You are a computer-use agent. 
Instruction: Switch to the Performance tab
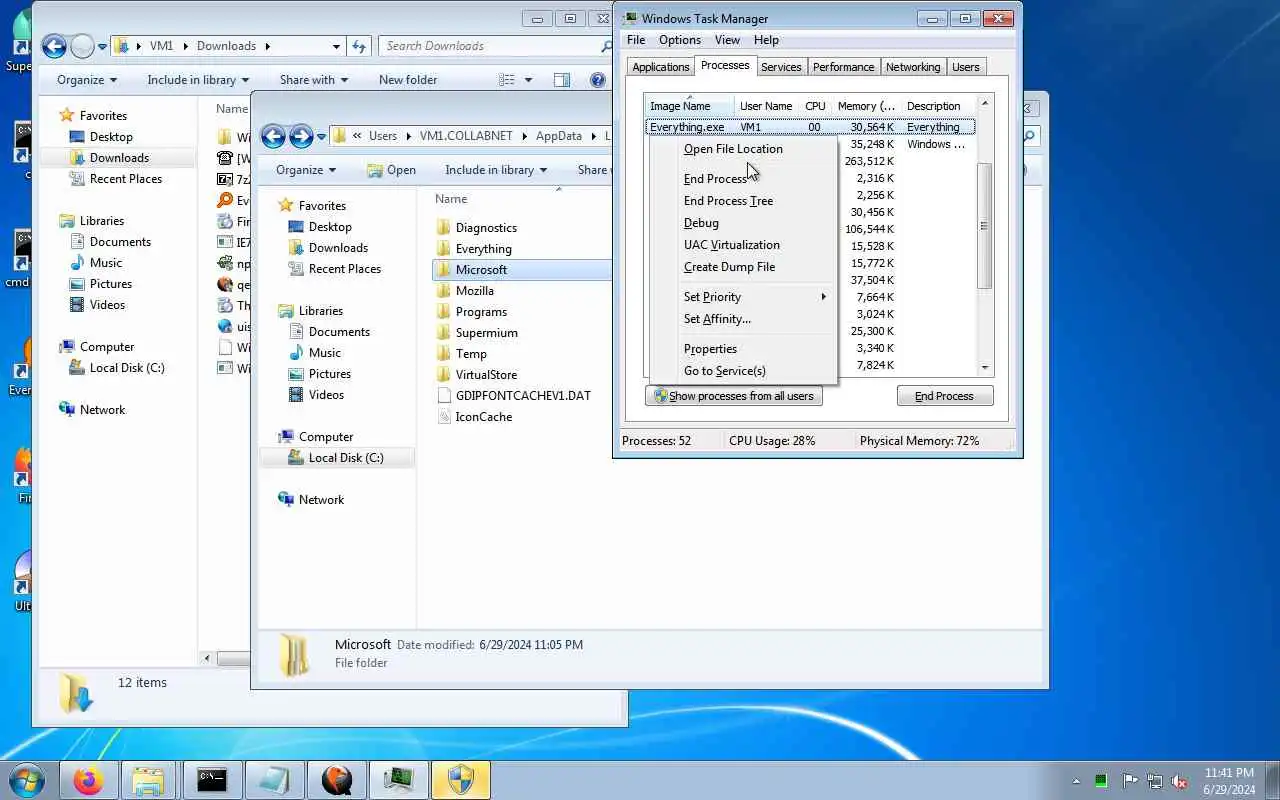pyautogui.click(x=843, y=67)
